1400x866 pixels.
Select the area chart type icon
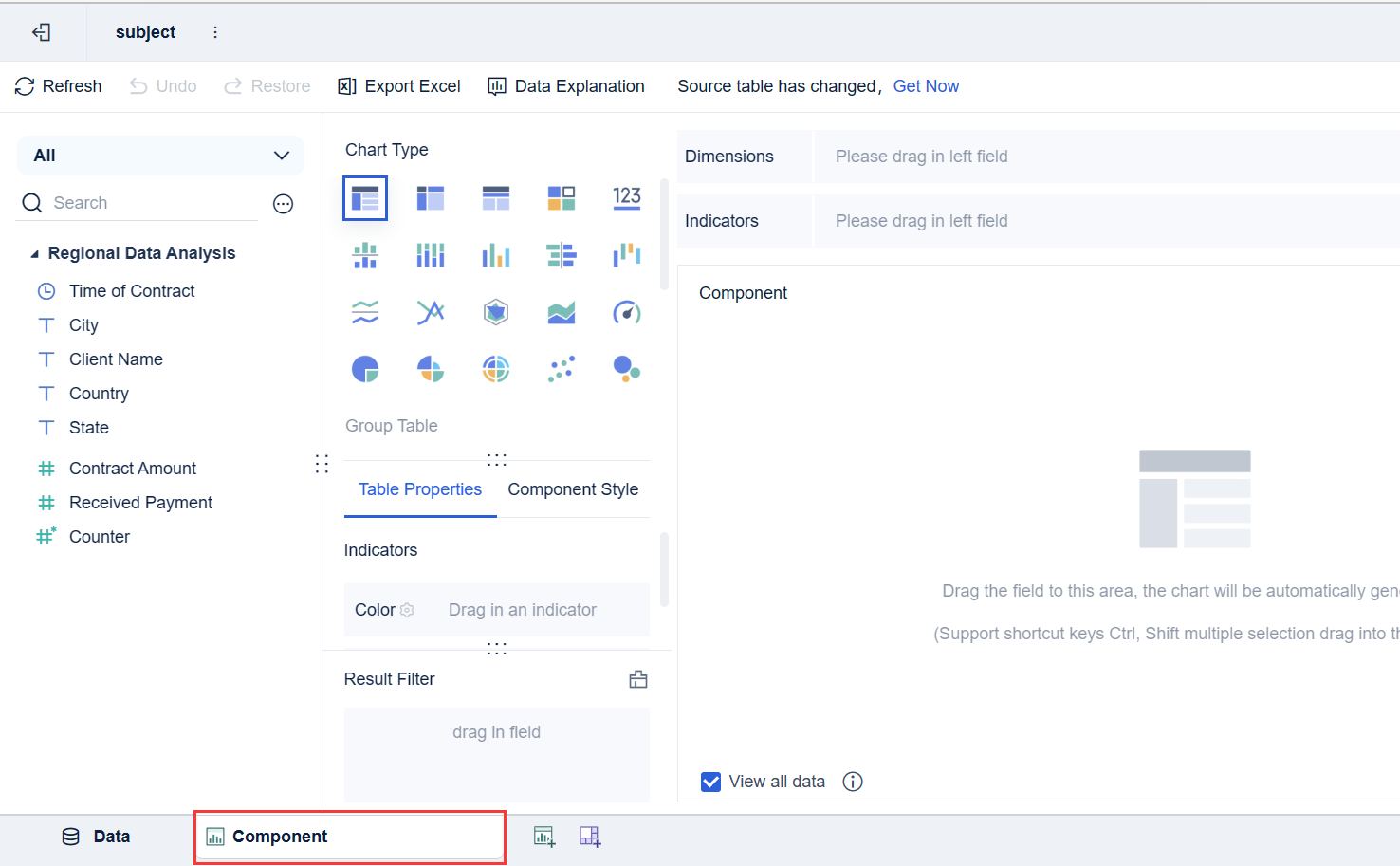[x=562, y=312]
